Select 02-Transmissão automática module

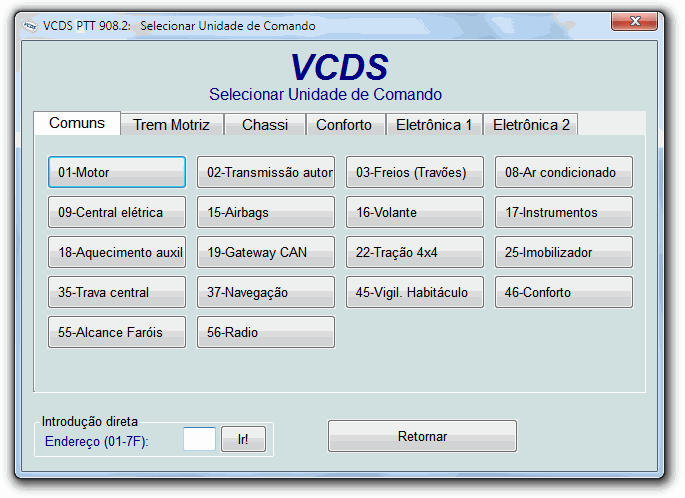click(266, 172)
